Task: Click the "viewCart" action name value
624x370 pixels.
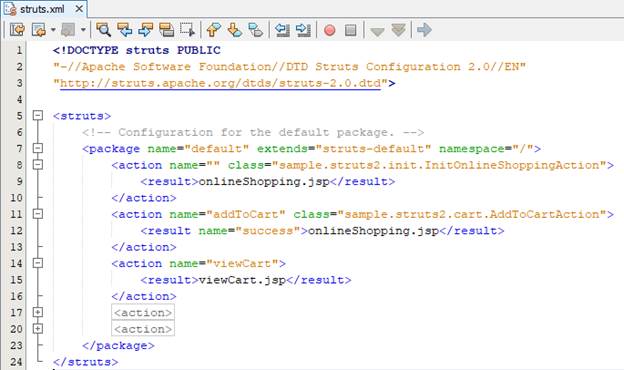Action: 242,264
